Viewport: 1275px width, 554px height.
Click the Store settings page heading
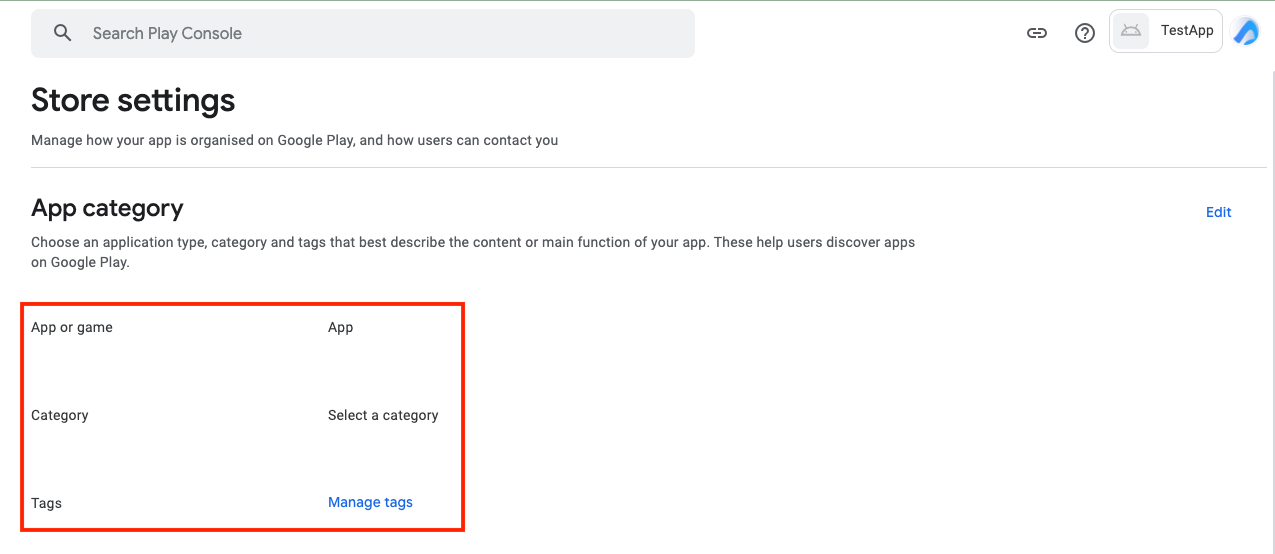pos(133,100)
